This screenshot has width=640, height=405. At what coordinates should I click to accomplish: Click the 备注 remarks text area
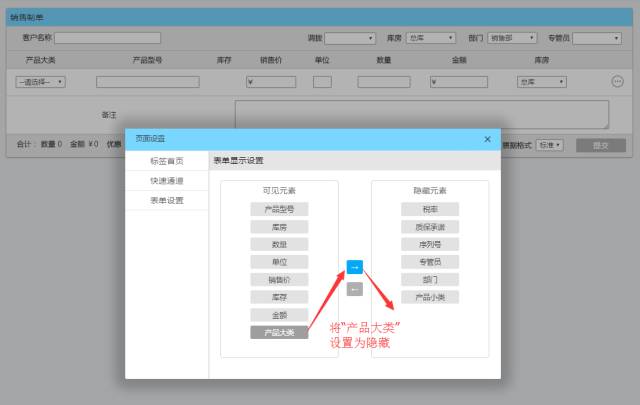[x=422, y=115]
